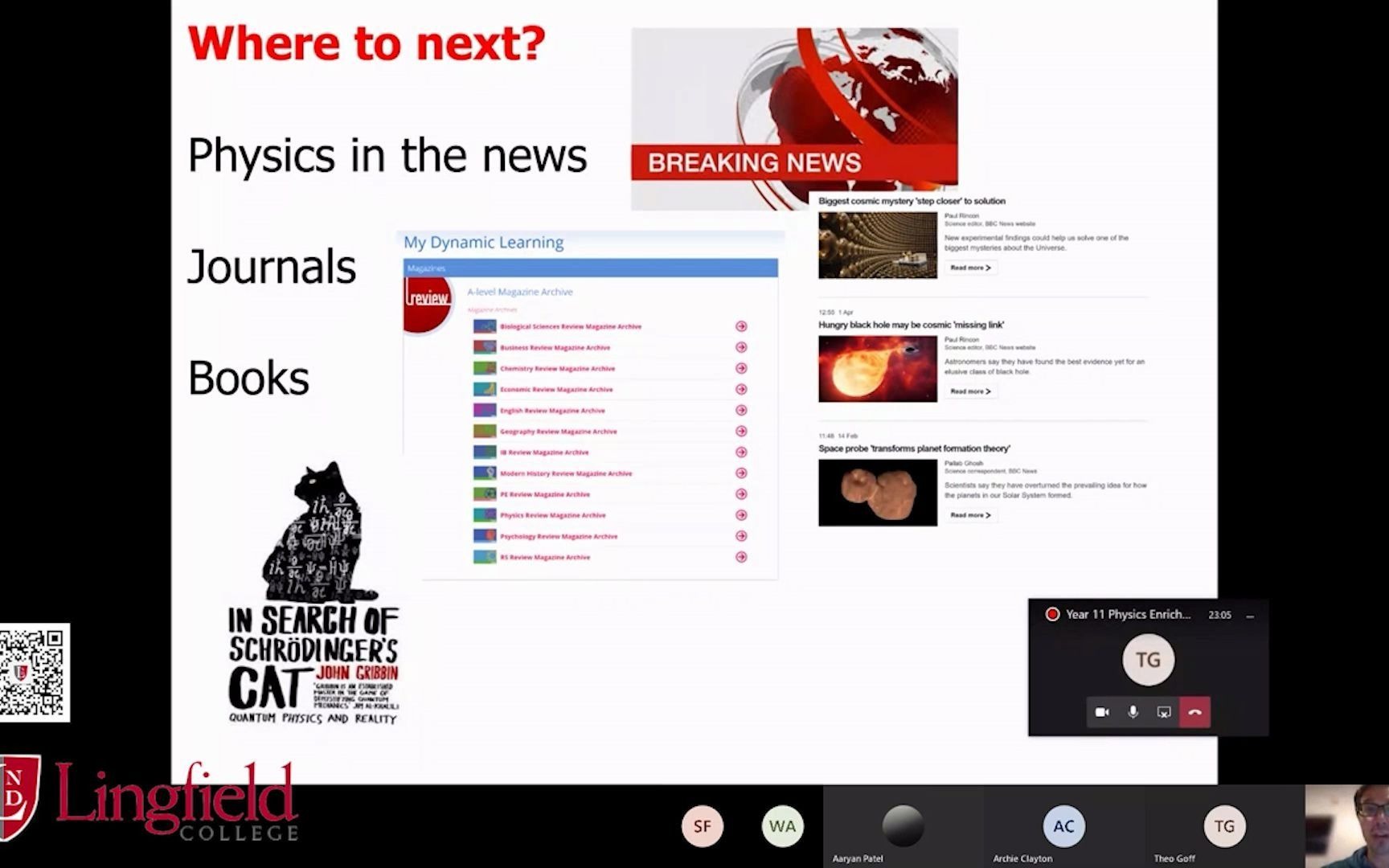This screenshot has width=1389, height=868.
Task: Click the BBC Breaking News image
Action: 794,119
